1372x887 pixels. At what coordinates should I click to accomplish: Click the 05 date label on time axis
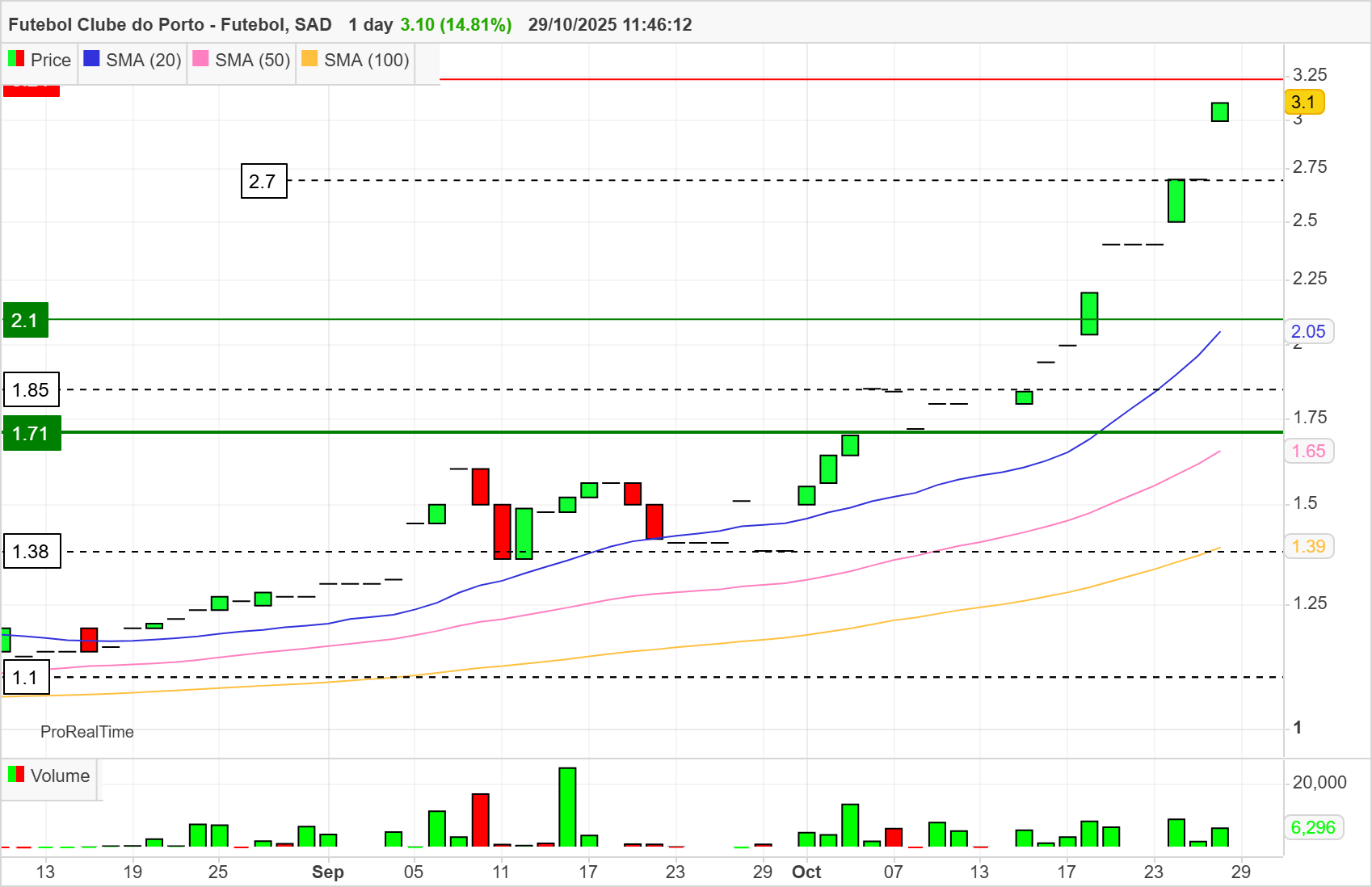point(414,872)
